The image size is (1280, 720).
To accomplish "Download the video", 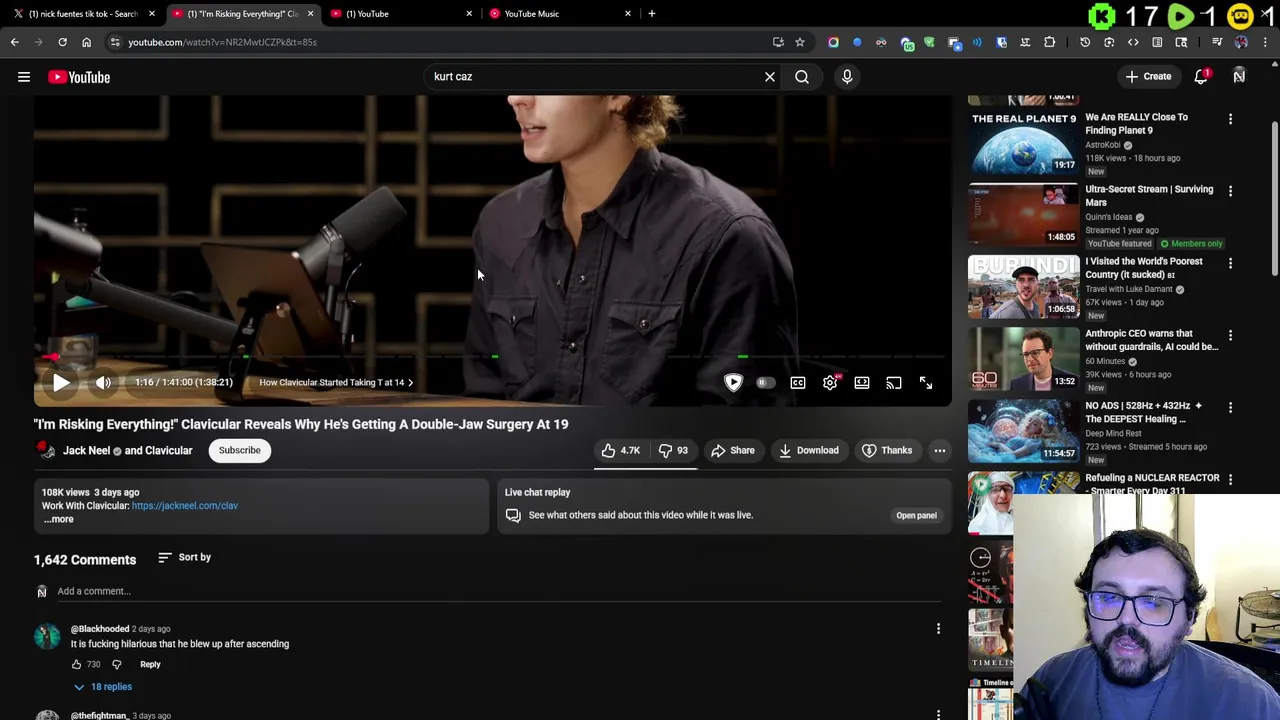I will click(808, 450).
